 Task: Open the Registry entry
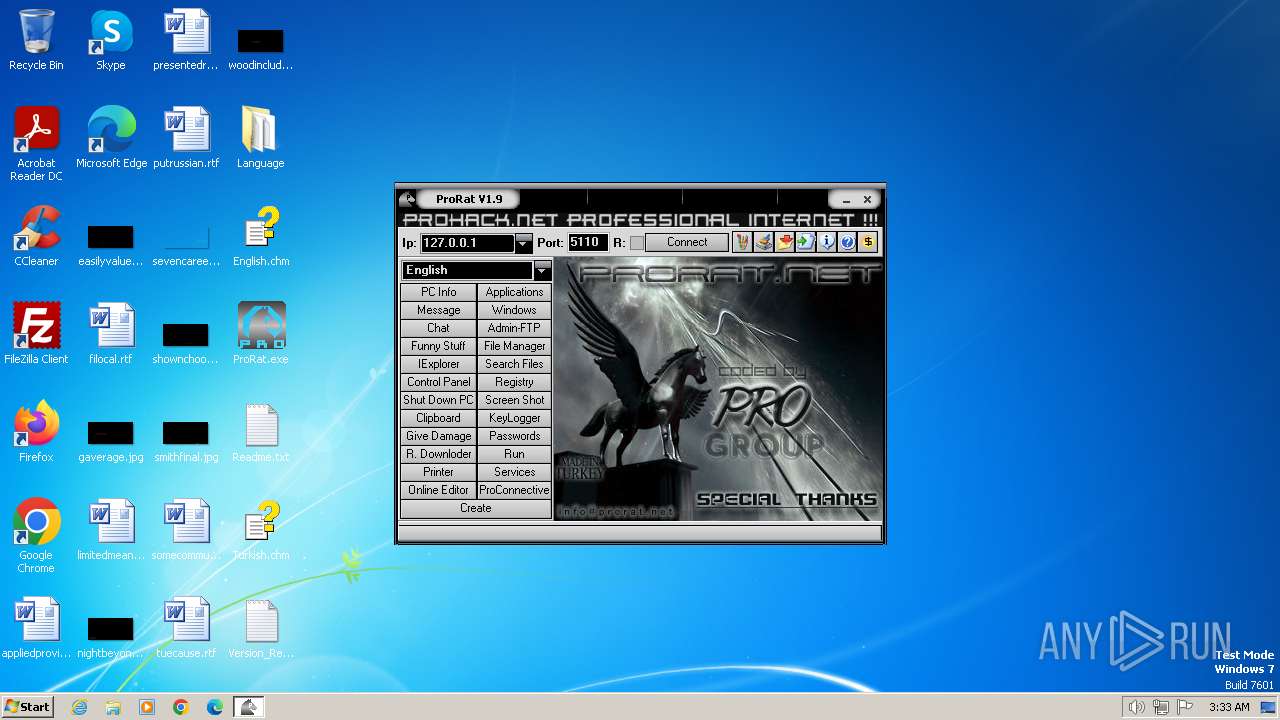(514, 382)
